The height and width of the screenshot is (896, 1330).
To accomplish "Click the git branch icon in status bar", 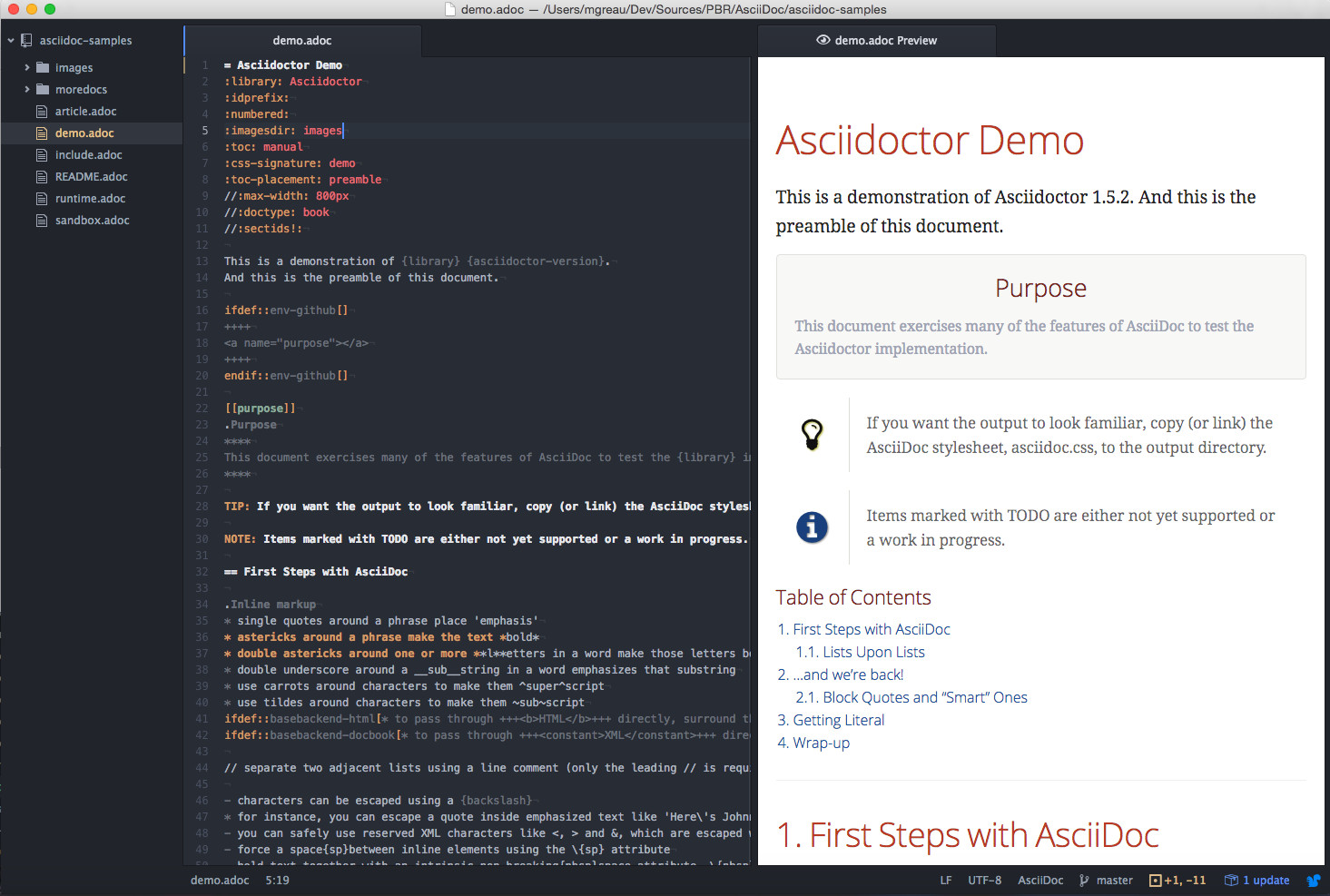I will tap(1084, 880).
